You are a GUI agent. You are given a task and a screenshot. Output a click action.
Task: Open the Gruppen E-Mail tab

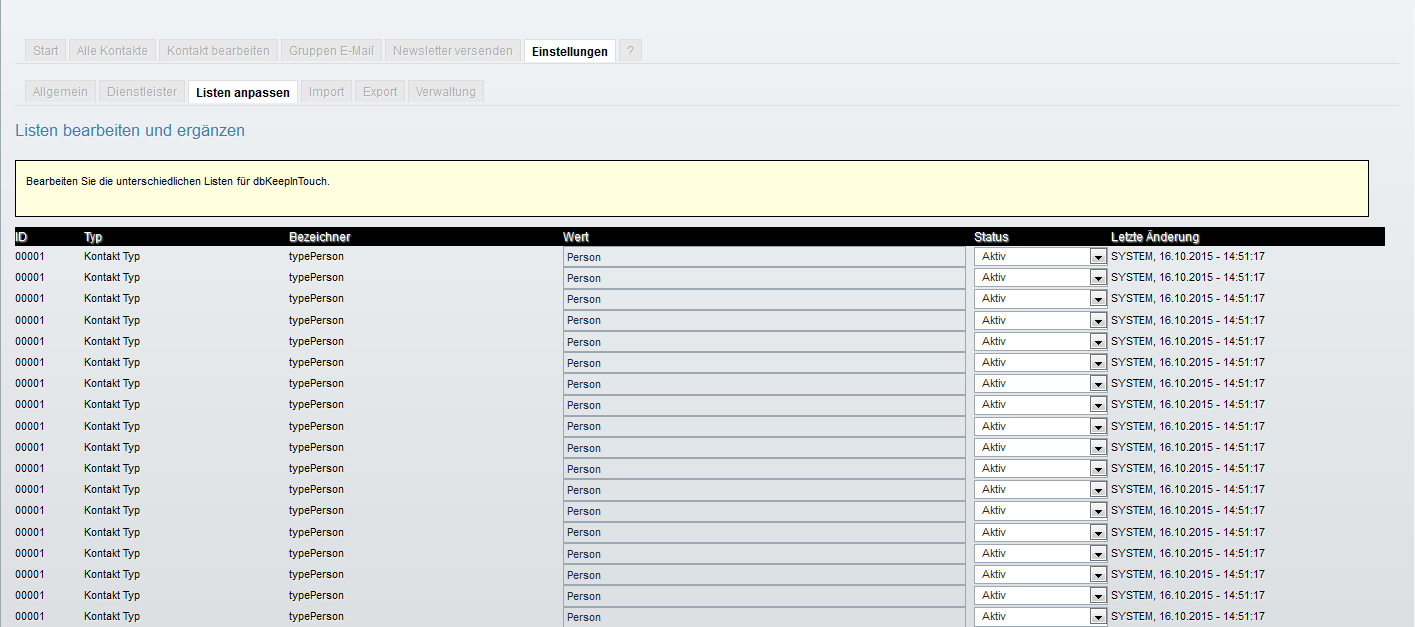click(331, 51)
